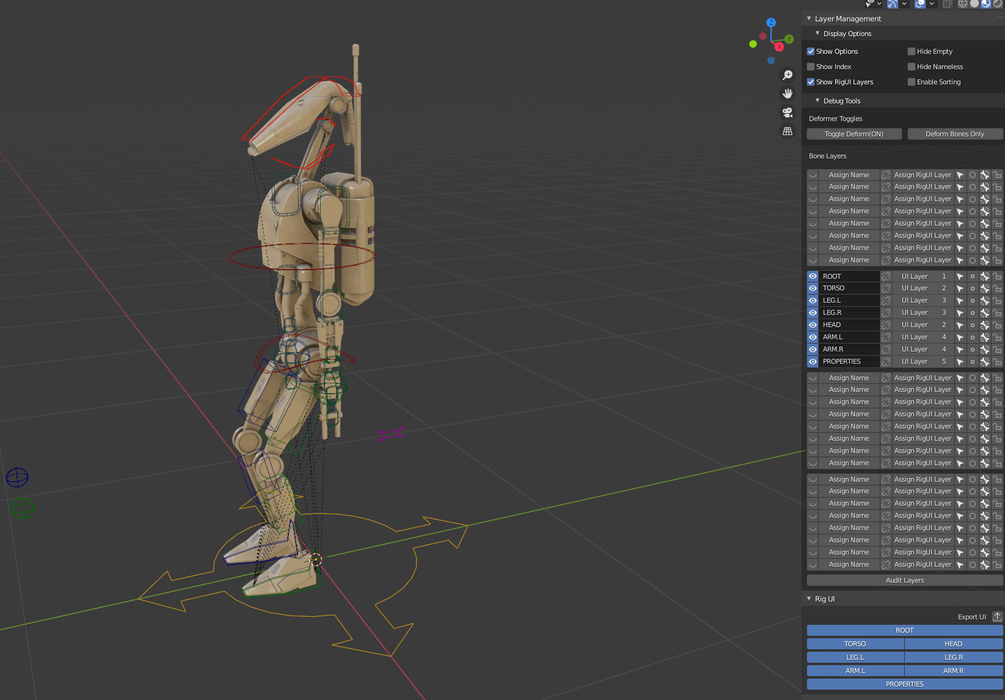Hide the ARM.L bone layer

(812, 337)
